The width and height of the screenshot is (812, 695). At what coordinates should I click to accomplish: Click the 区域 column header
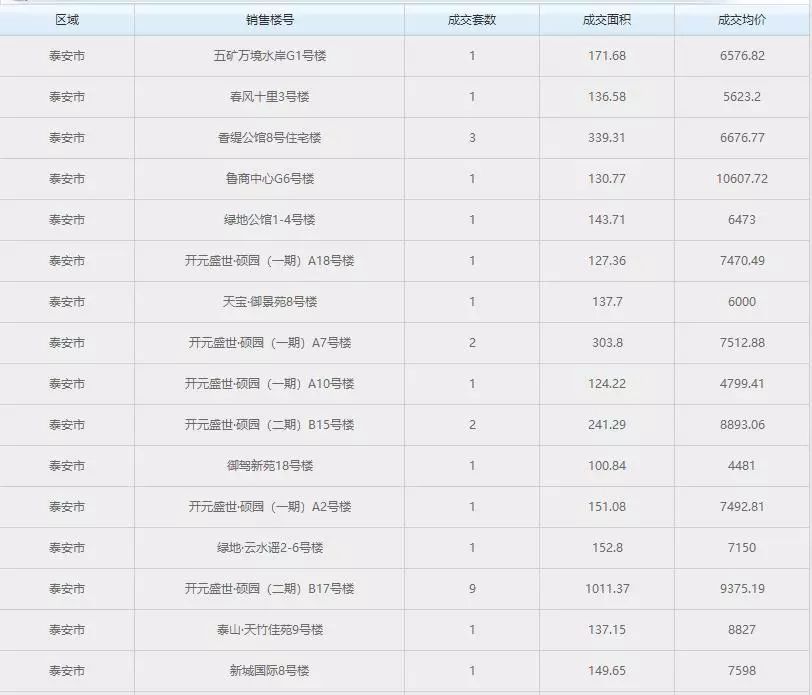(67, 20)
